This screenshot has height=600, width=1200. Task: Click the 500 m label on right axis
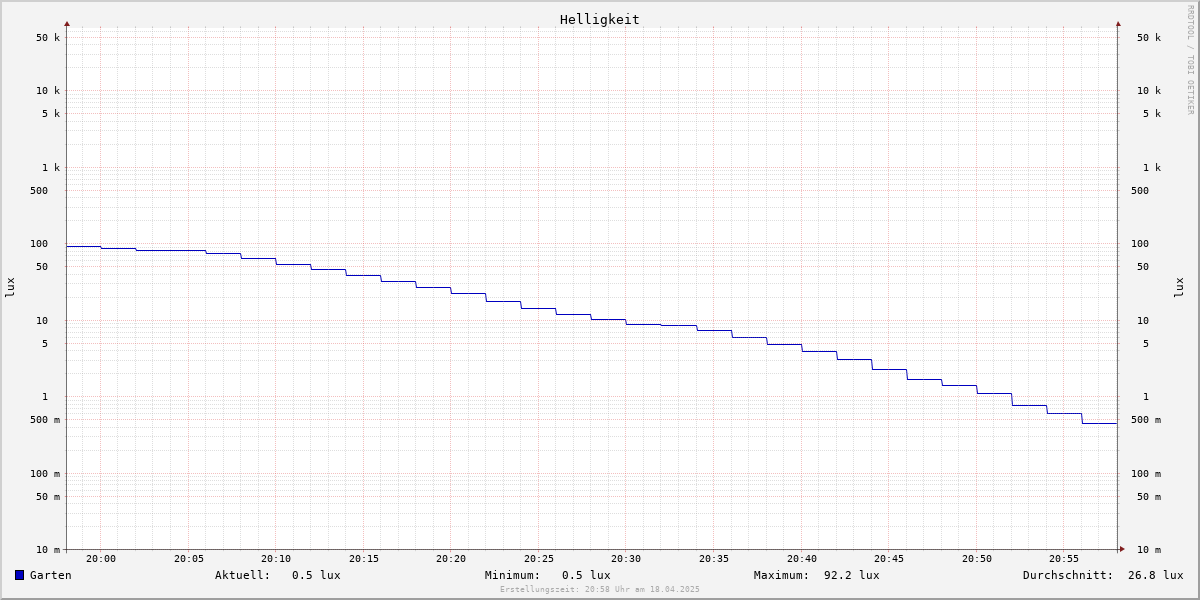pos(1146,420)
